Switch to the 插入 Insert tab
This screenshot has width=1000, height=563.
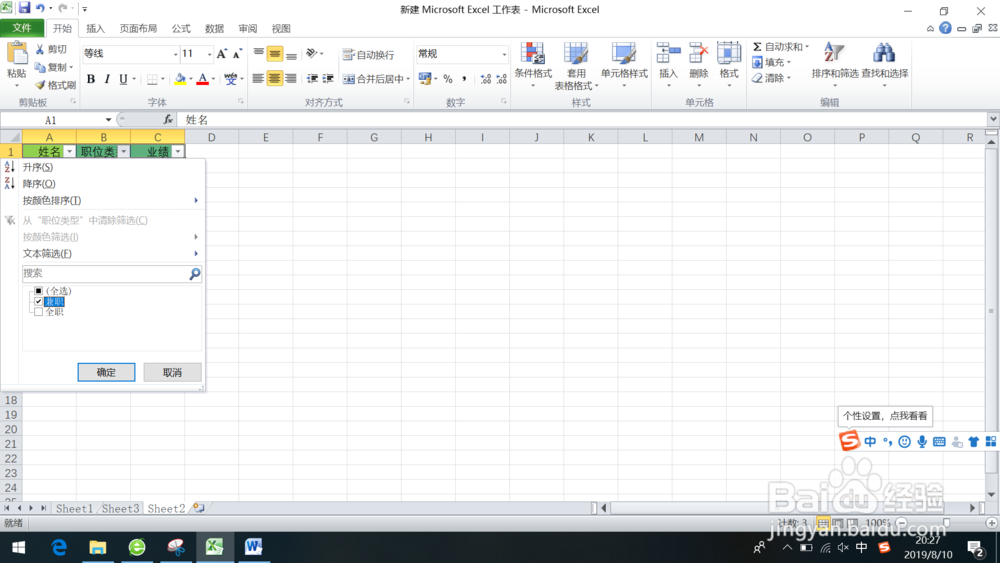(x=95, y=29)
